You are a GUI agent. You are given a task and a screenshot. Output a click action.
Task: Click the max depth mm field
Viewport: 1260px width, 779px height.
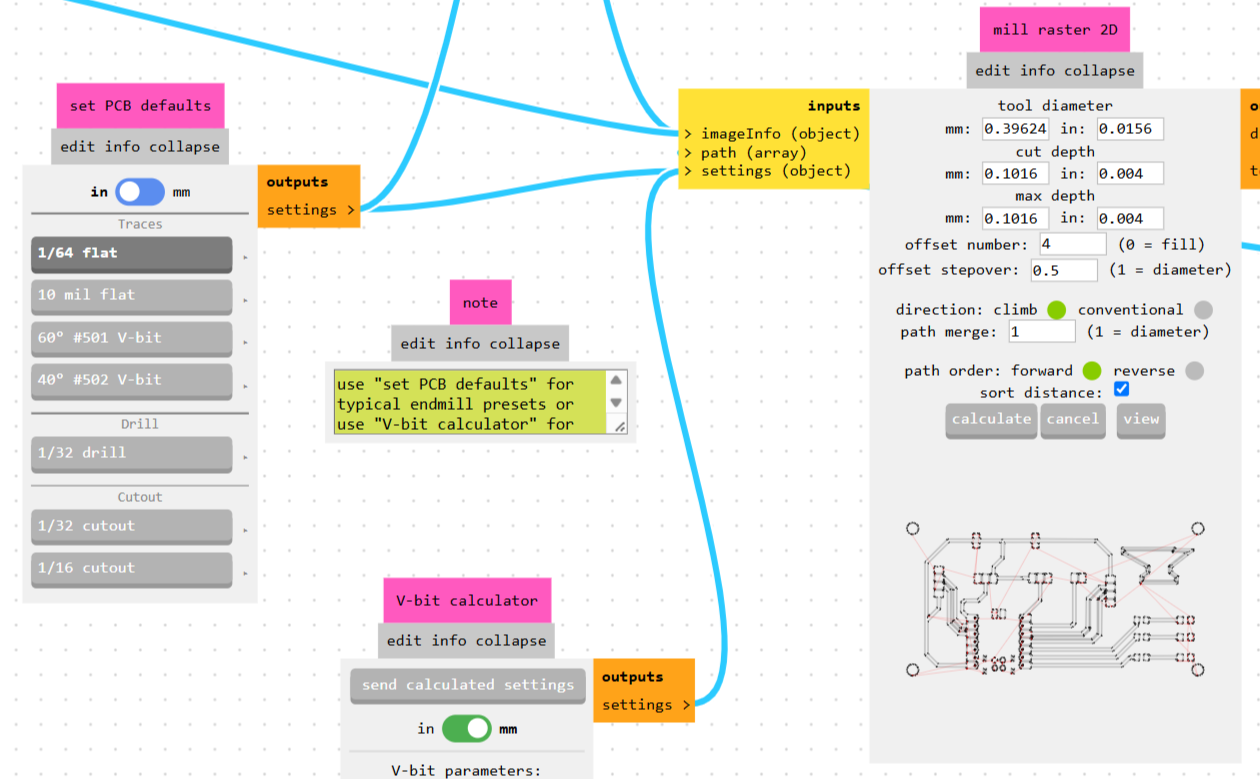(1016, 218)
